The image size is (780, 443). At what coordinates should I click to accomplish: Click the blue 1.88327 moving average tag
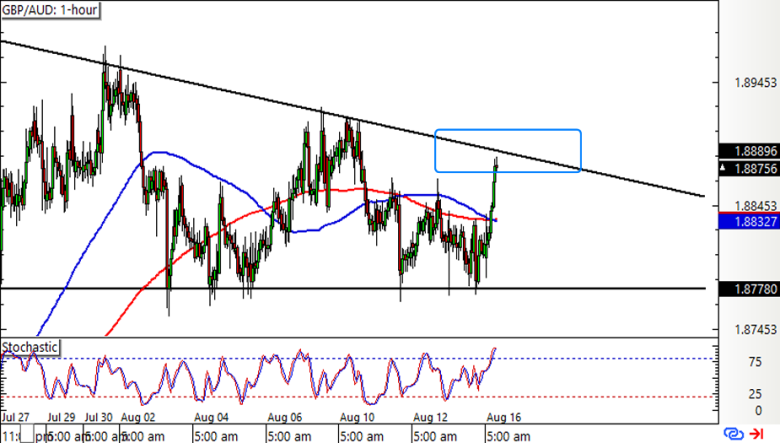749,222
